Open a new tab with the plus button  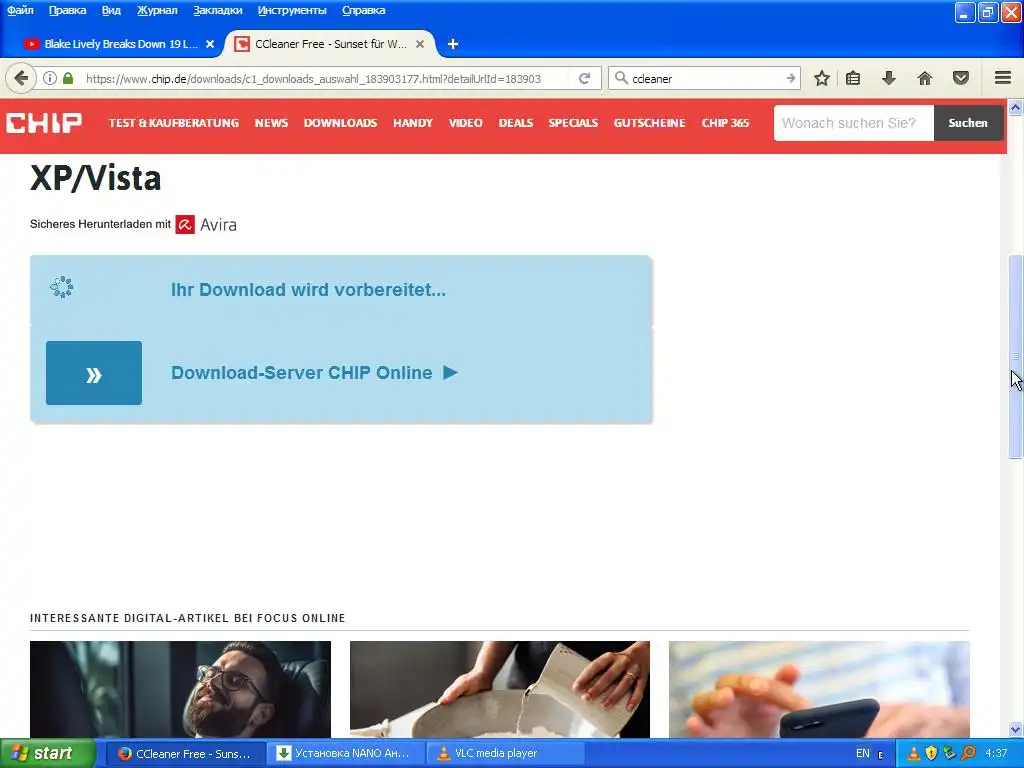[x=453, y=44]
